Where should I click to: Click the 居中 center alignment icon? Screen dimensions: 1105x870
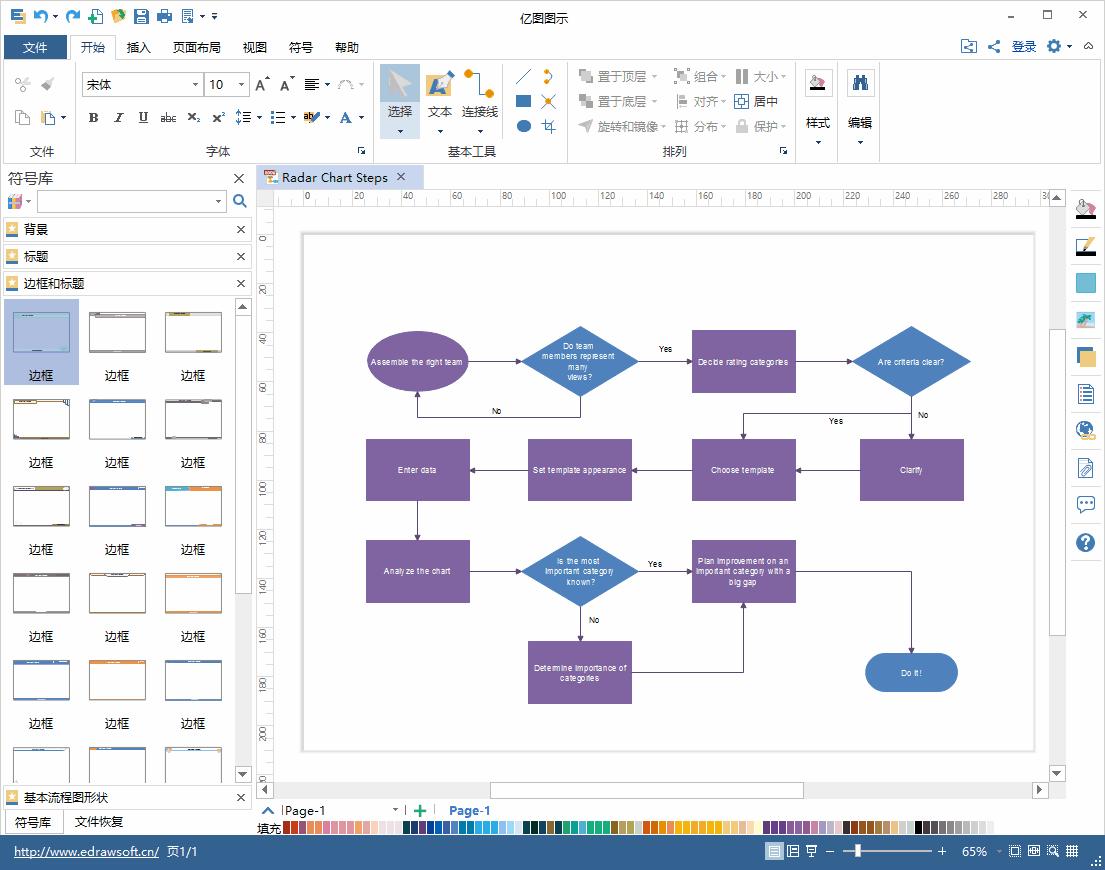(x=756, y=101)
